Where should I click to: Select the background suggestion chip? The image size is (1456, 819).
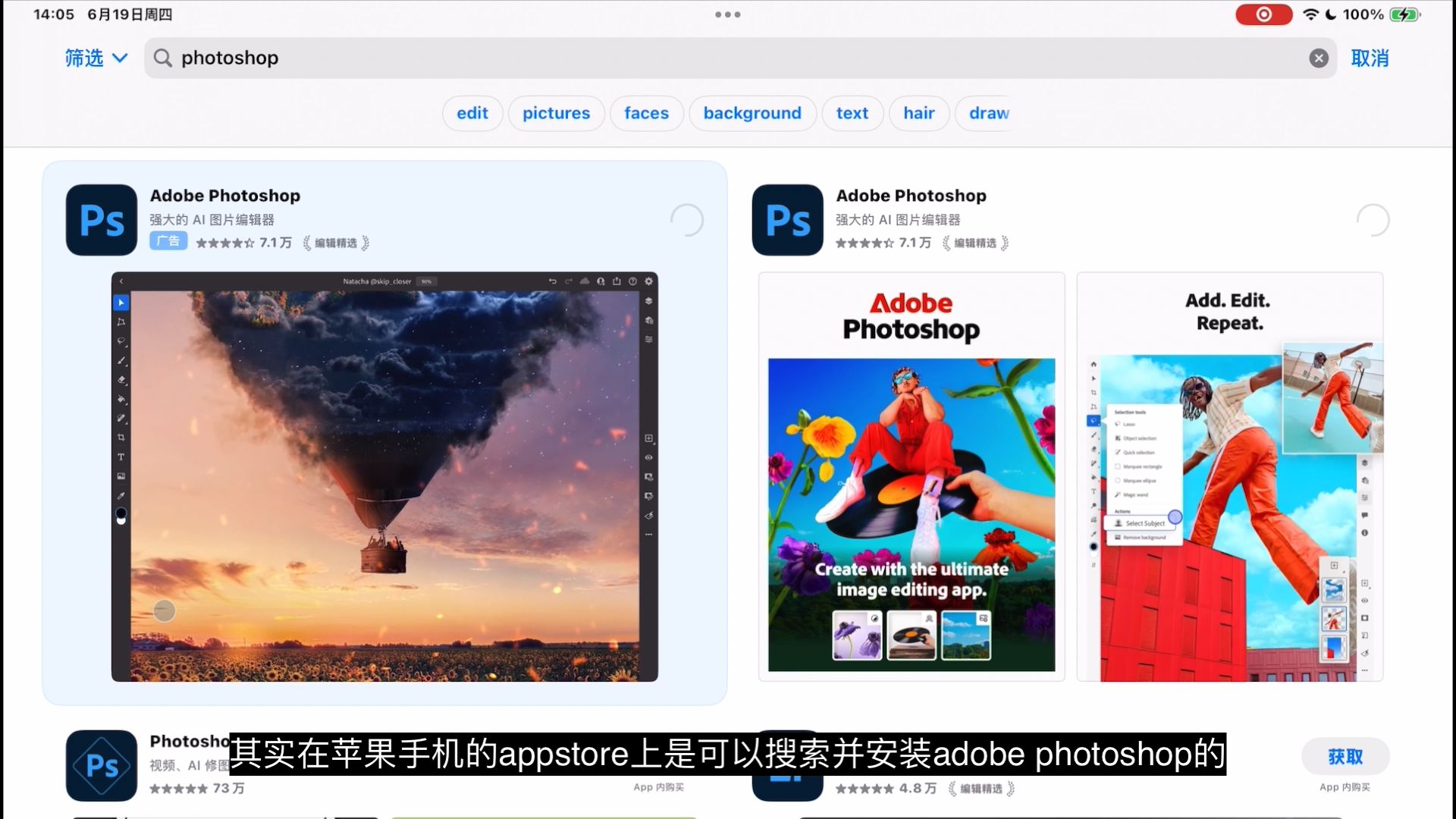(x=752, y=113)
